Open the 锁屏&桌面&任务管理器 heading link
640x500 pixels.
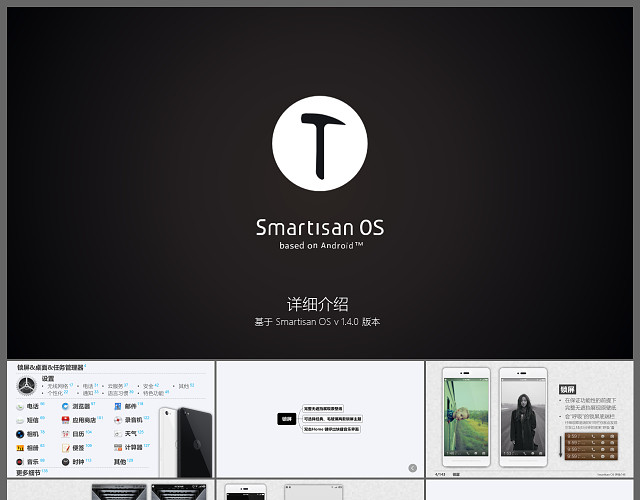(50, 367)
